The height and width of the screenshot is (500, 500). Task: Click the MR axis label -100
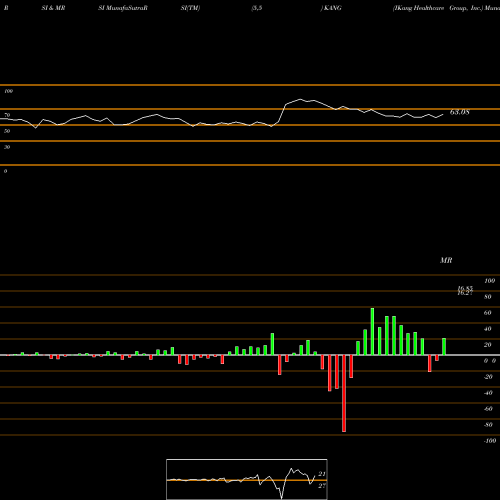pyautogui.click(x=490, y=441)
